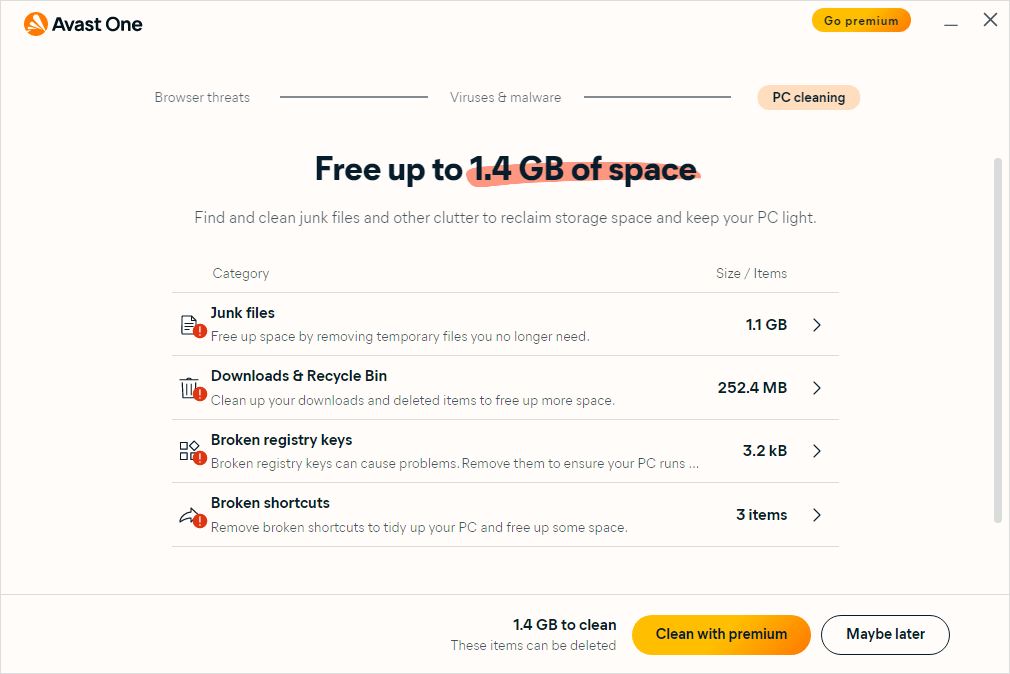The width and height of the screenshot is (1010, 674).
Task: Click the Broken shortcuts arrow icon
Action: point(189,515)
